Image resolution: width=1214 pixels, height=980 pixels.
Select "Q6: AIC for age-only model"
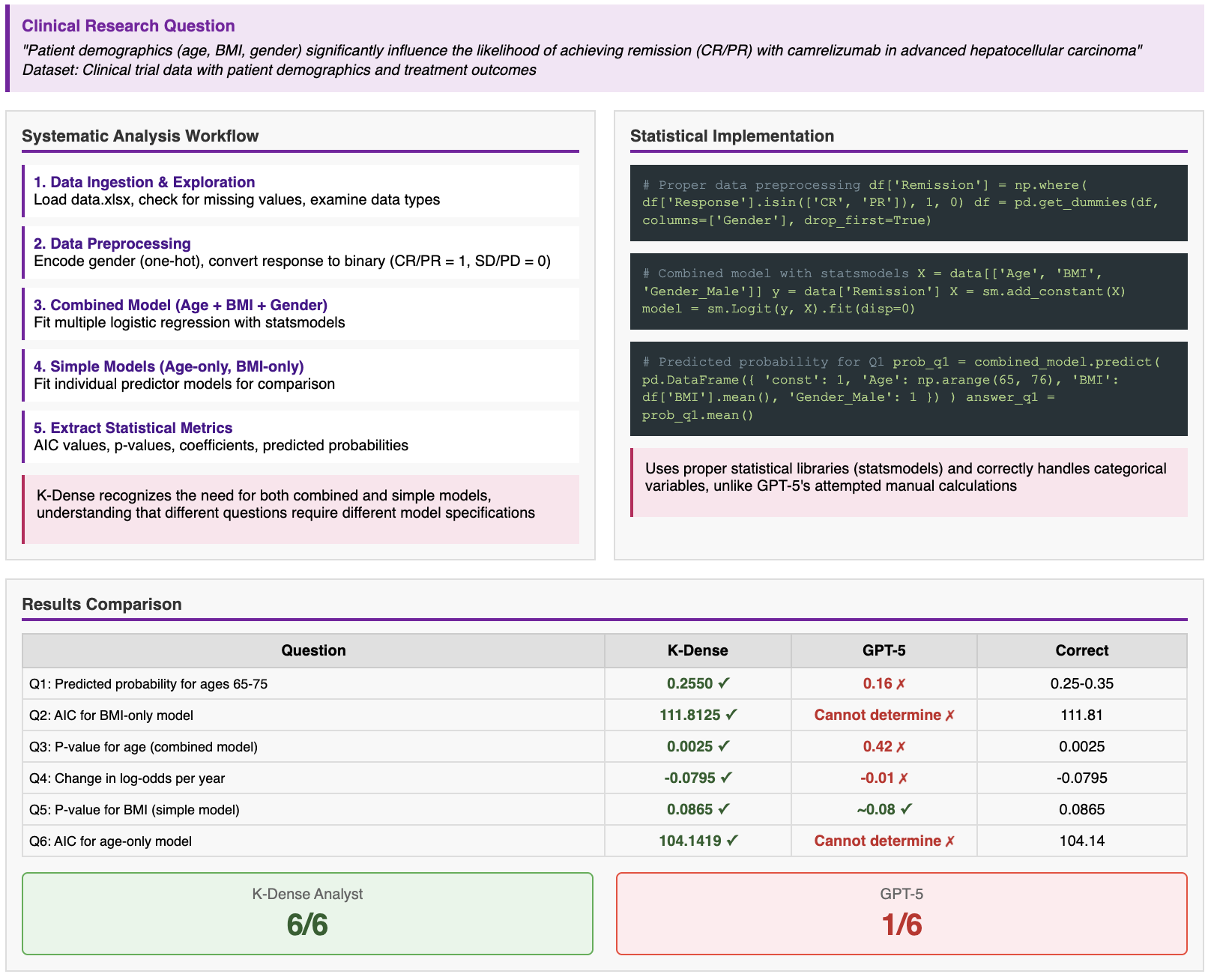110,841
